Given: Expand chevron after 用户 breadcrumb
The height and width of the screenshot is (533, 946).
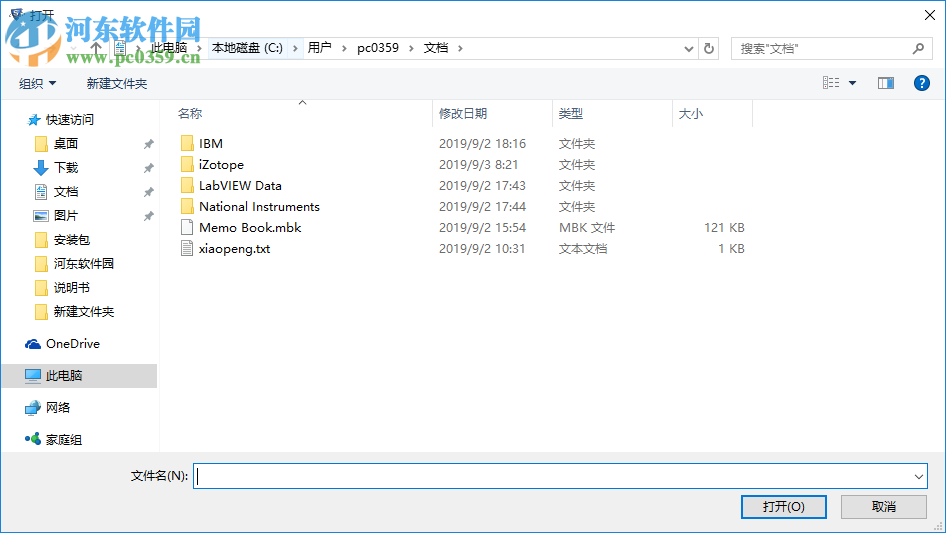Looking at the screenshot, I should pyautogui.click(x=344, y=48).
